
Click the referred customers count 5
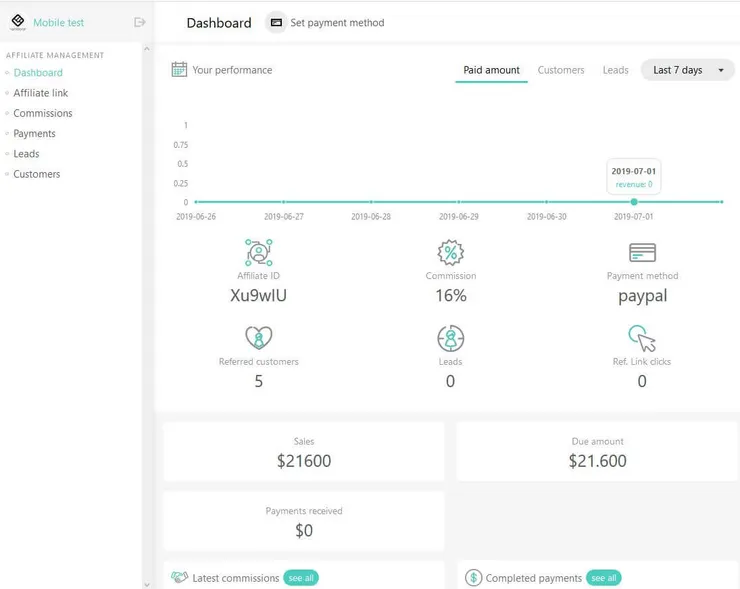259,381
